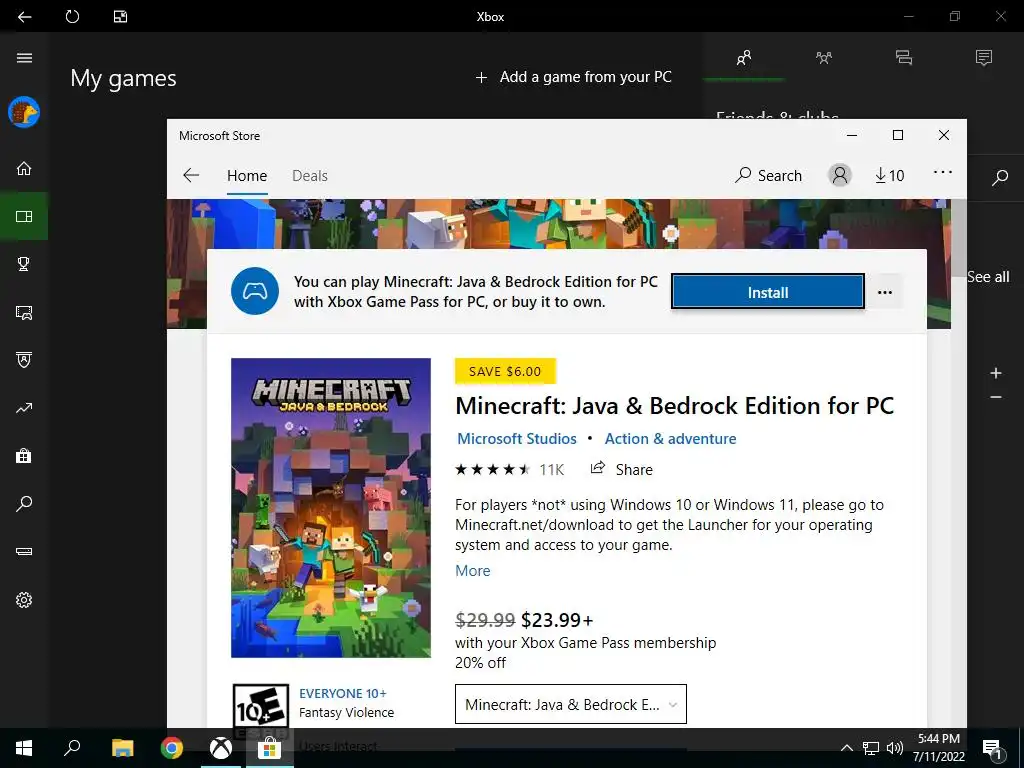Show hidden system tray icons

coord(846,748)
